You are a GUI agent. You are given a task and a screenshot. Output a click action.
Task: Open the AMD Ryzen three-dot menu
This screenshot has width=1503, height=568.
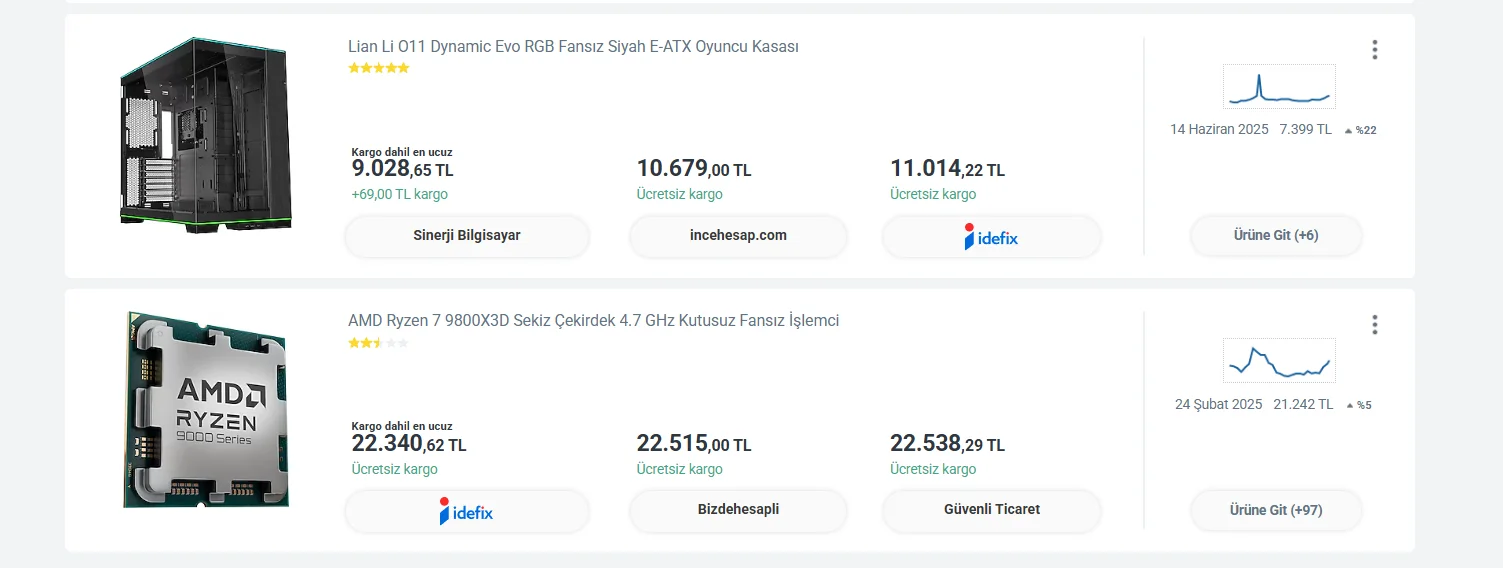click(x=1375, y=325)
